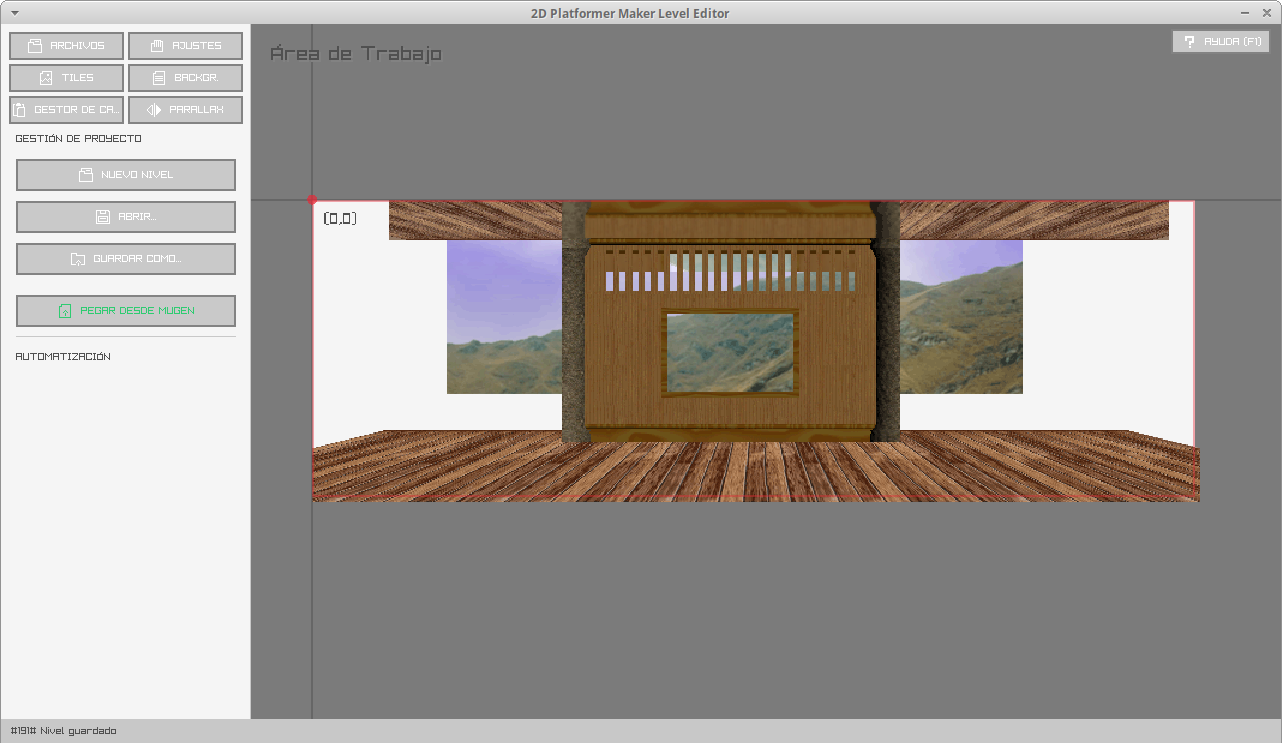This screenshot has height=743, width=1282.
Task: Click the "AUTOMATIZACIÓN" section label
Action: [x=63, y=357]
